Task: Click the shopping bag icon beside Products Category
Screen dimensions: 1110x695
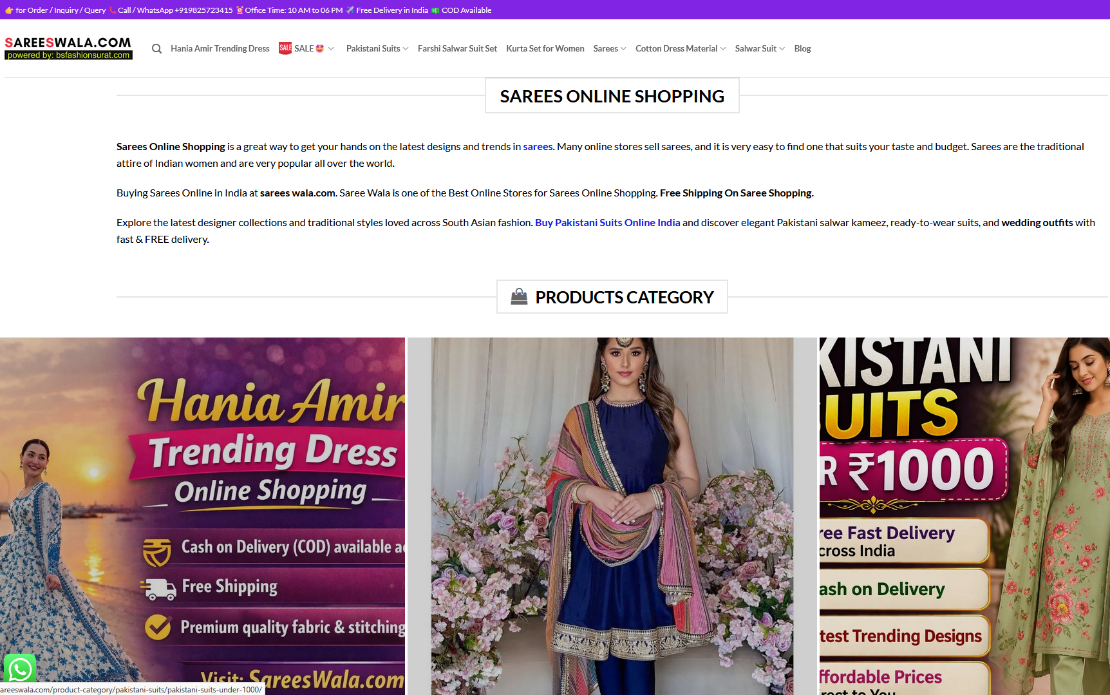Action: coord(519,297)
